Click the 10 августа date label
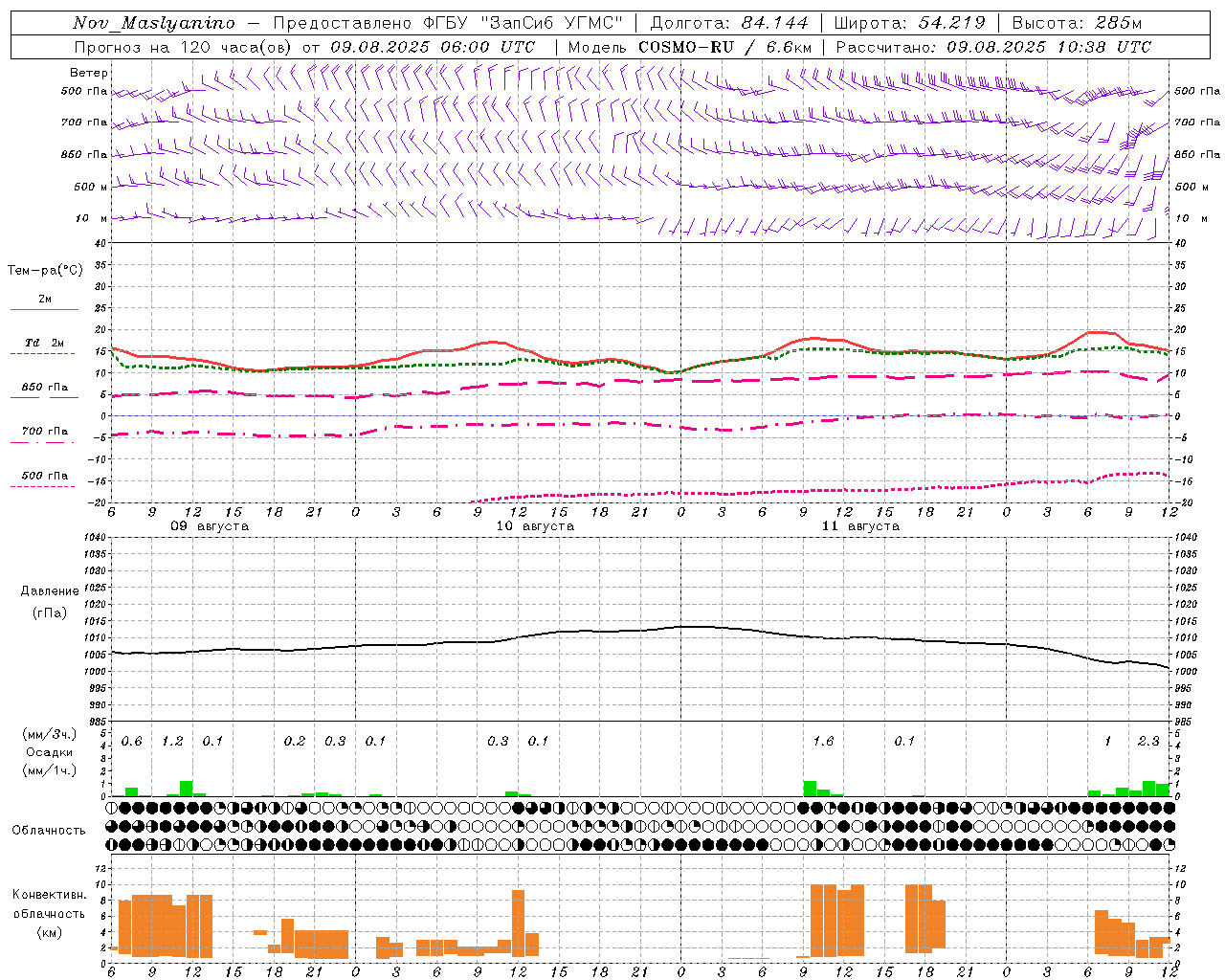 click(535, 526)
